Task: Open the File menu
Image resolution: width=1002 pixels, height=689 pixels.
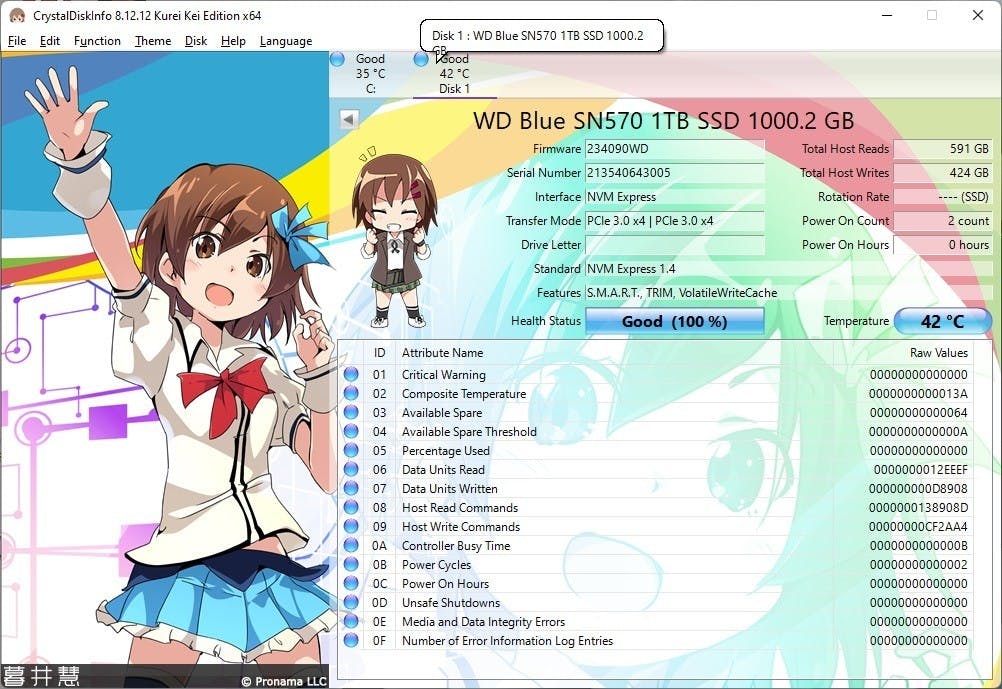Action: (x=17, y=41)
